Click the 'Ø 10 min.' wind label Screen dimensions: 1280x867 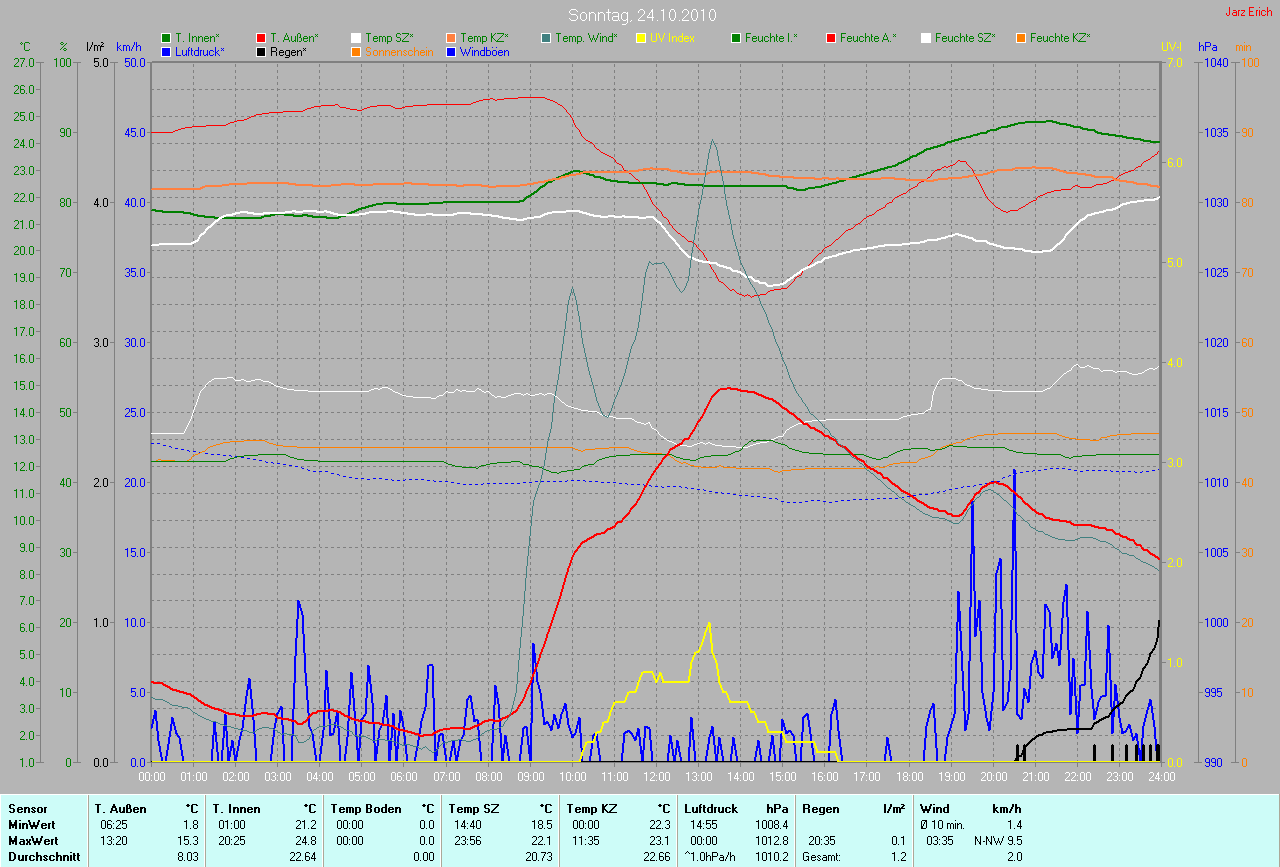click(x=942, y=824)
